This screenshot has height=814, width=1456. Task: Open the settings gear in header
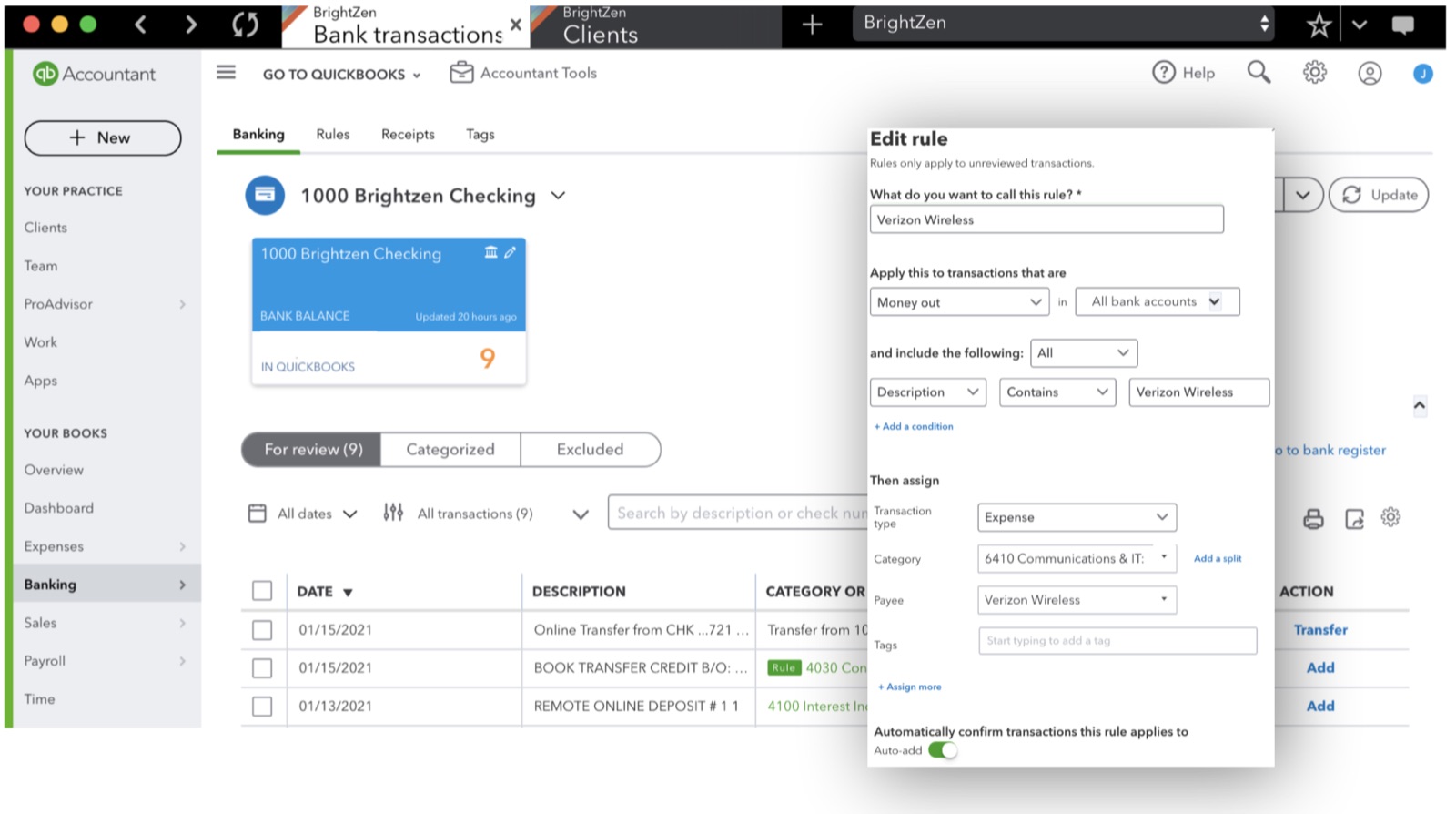tap(1315, 72)
